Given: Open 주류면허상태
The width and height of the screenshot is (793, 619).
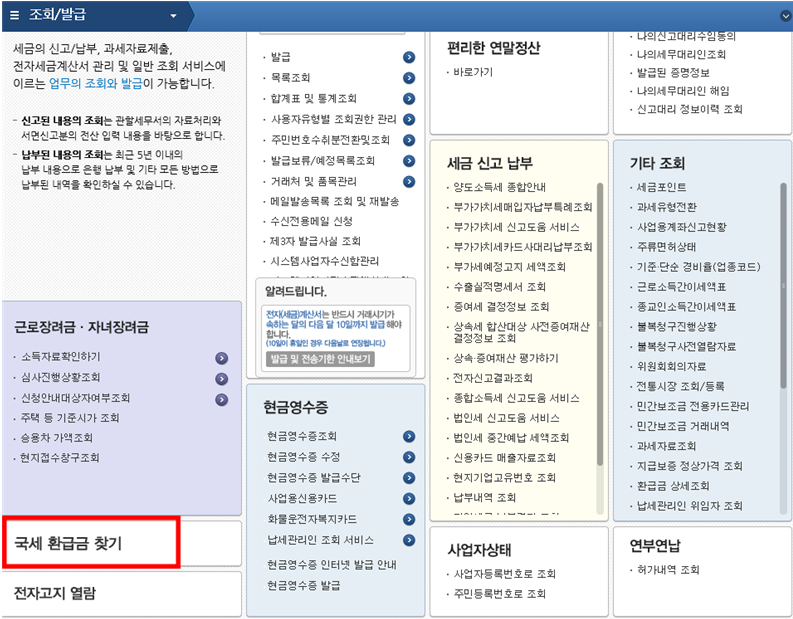Looking at the screenshot, I should coord(667,247).
